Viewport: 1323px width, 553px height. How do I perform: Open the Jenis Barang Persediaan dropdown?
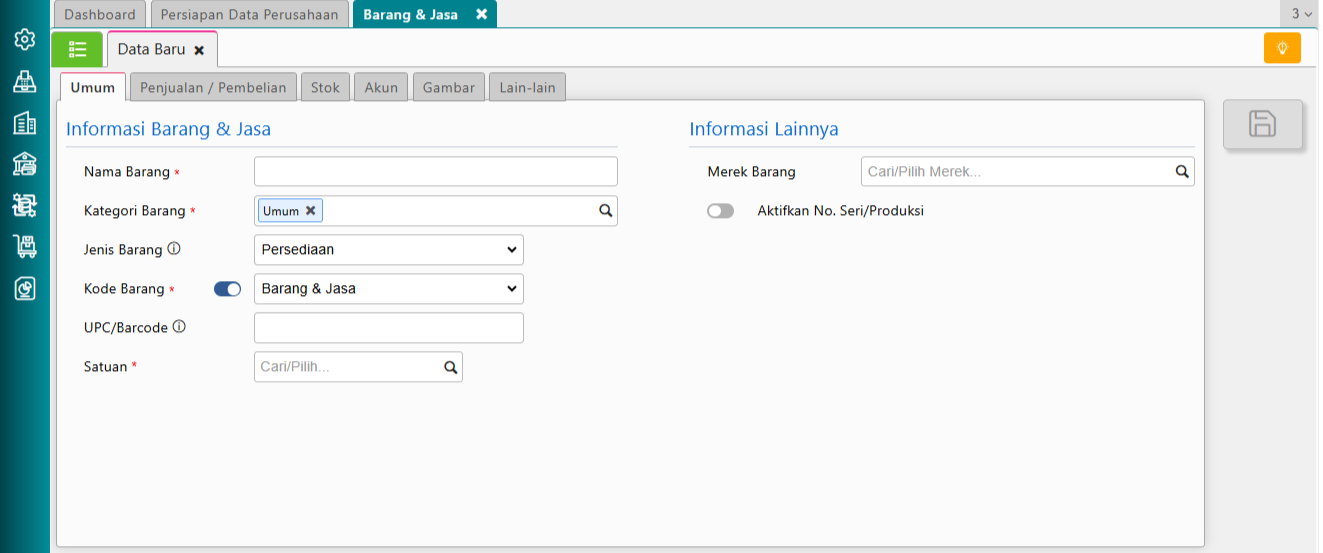tap(389, 250)
